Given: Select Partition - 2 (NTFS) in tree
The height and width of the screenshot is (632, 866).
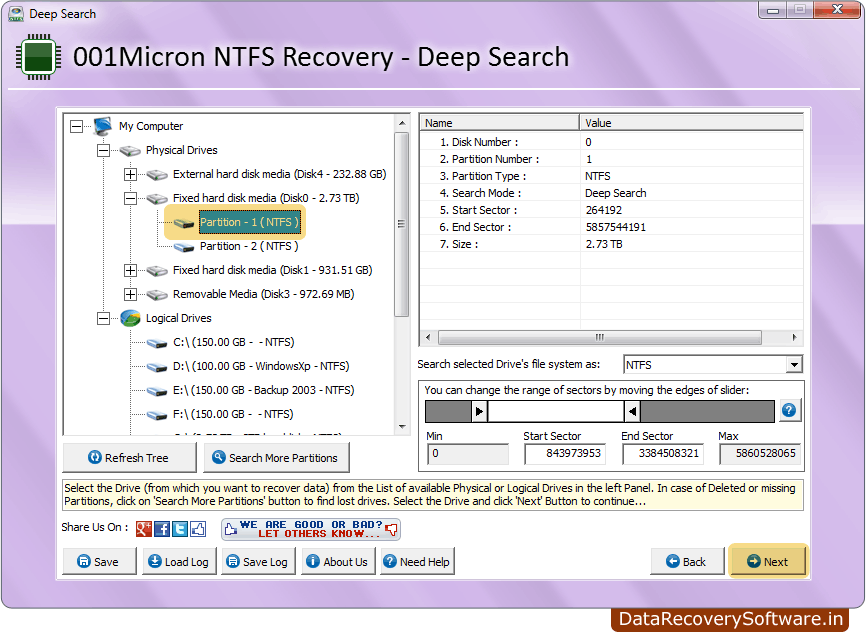Looking at the screenshot, I should (x=249, y=246).
